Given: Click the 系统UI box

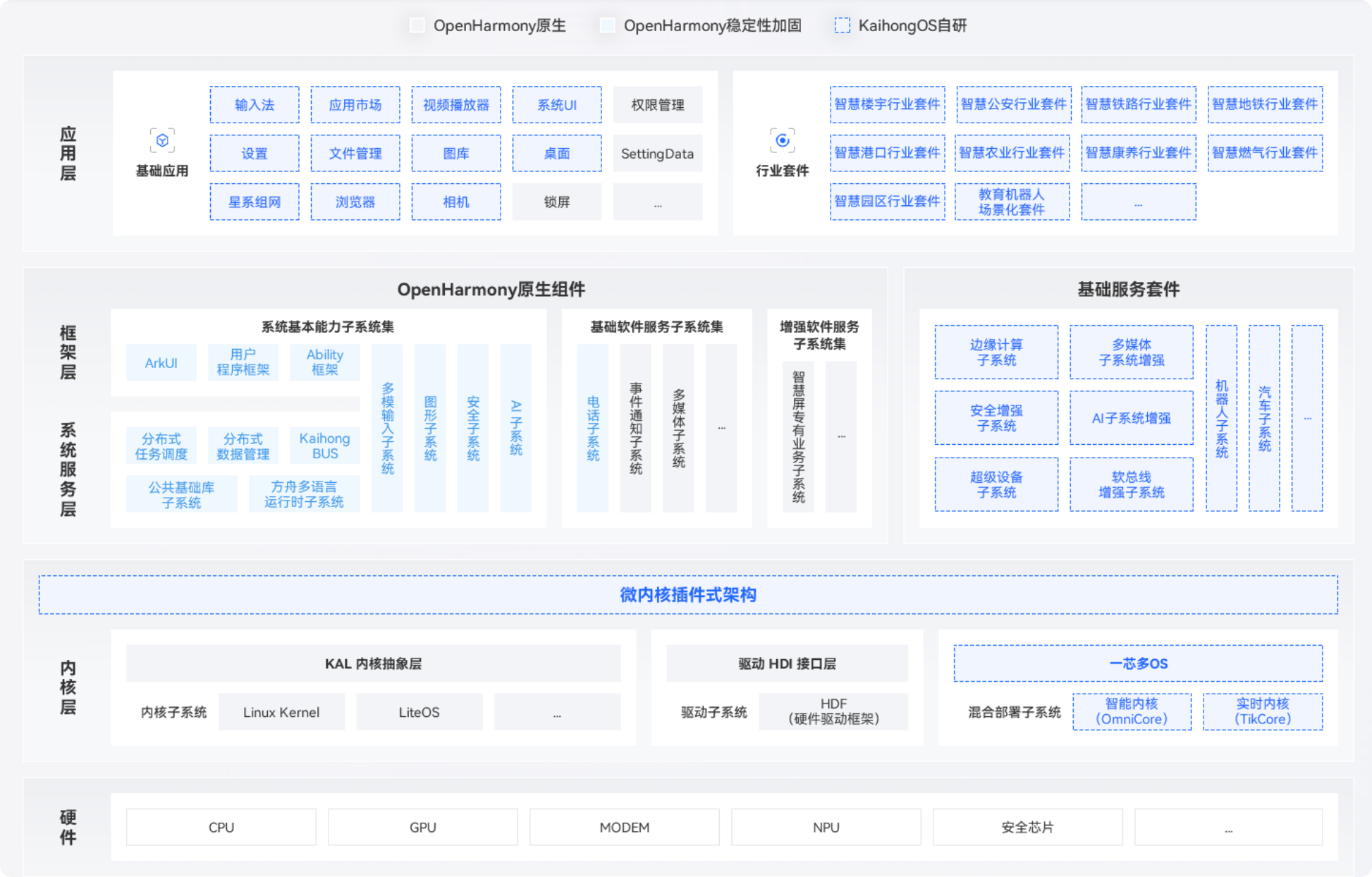Looking at the screenshot, I should [557, 104].
